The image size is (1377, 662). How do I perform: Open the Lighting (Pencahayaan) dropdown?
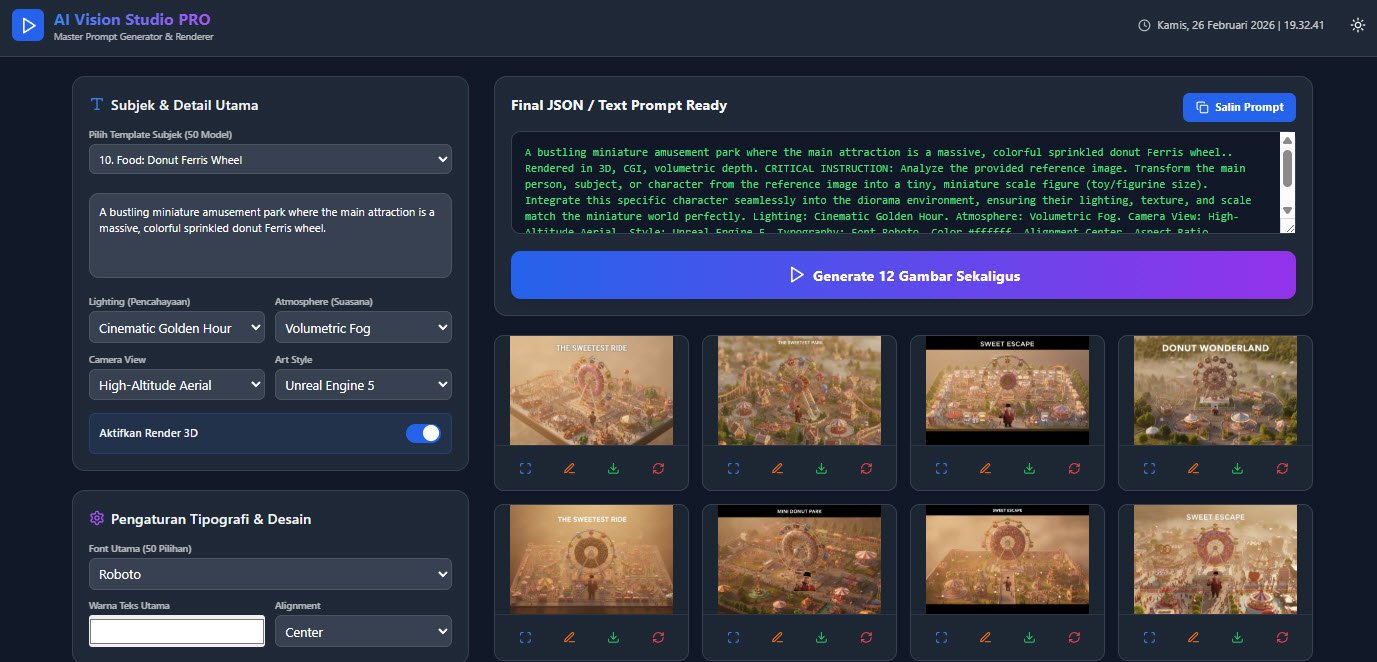click(177, 328)
